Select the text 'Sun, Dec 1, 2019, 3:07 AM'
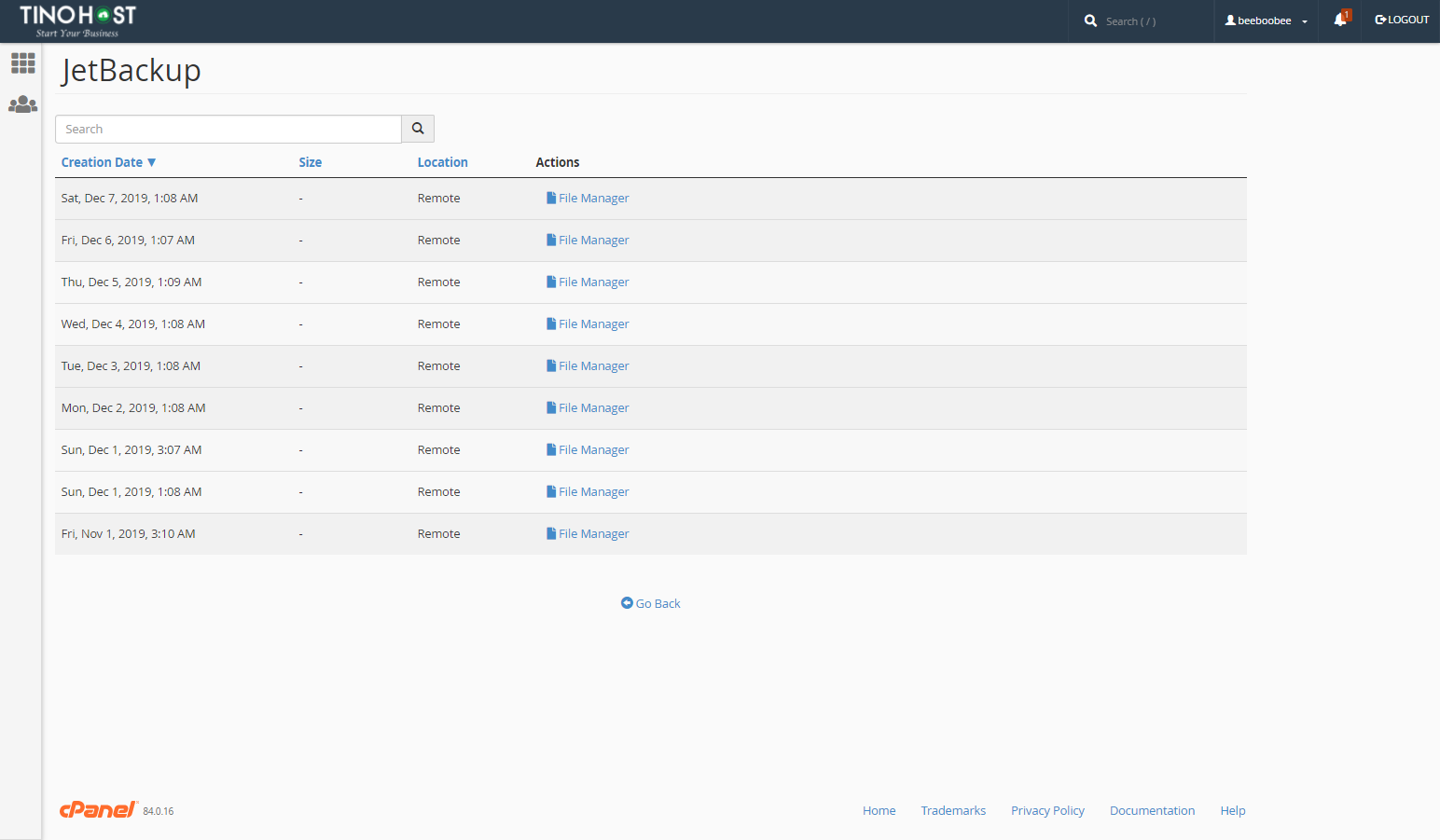Image resolution: width=1440 pixels, height=840 pixels. click(x=132, y=449)
